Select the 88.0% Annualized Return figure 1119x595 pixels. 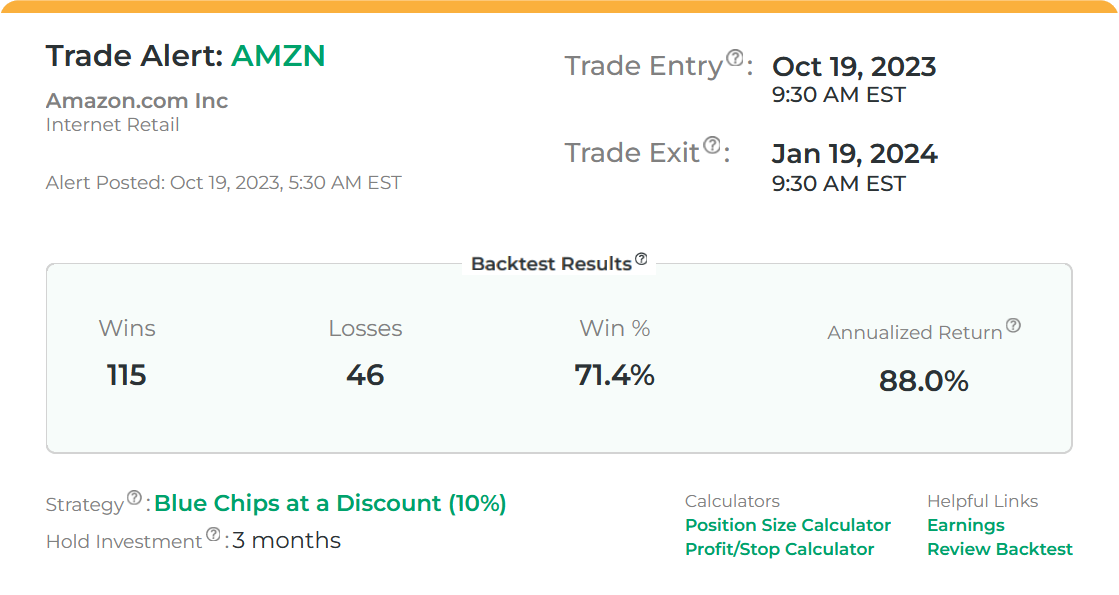[x=921, y=381]
